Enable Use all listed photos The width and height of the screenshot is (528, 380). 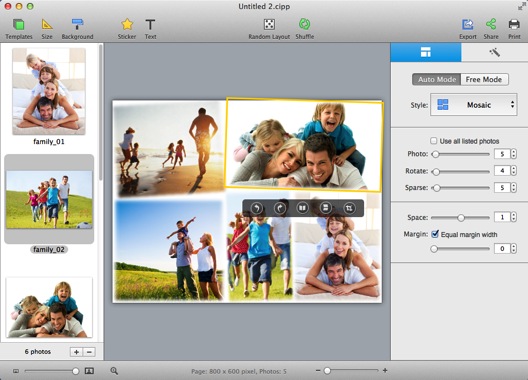[434, 141]
